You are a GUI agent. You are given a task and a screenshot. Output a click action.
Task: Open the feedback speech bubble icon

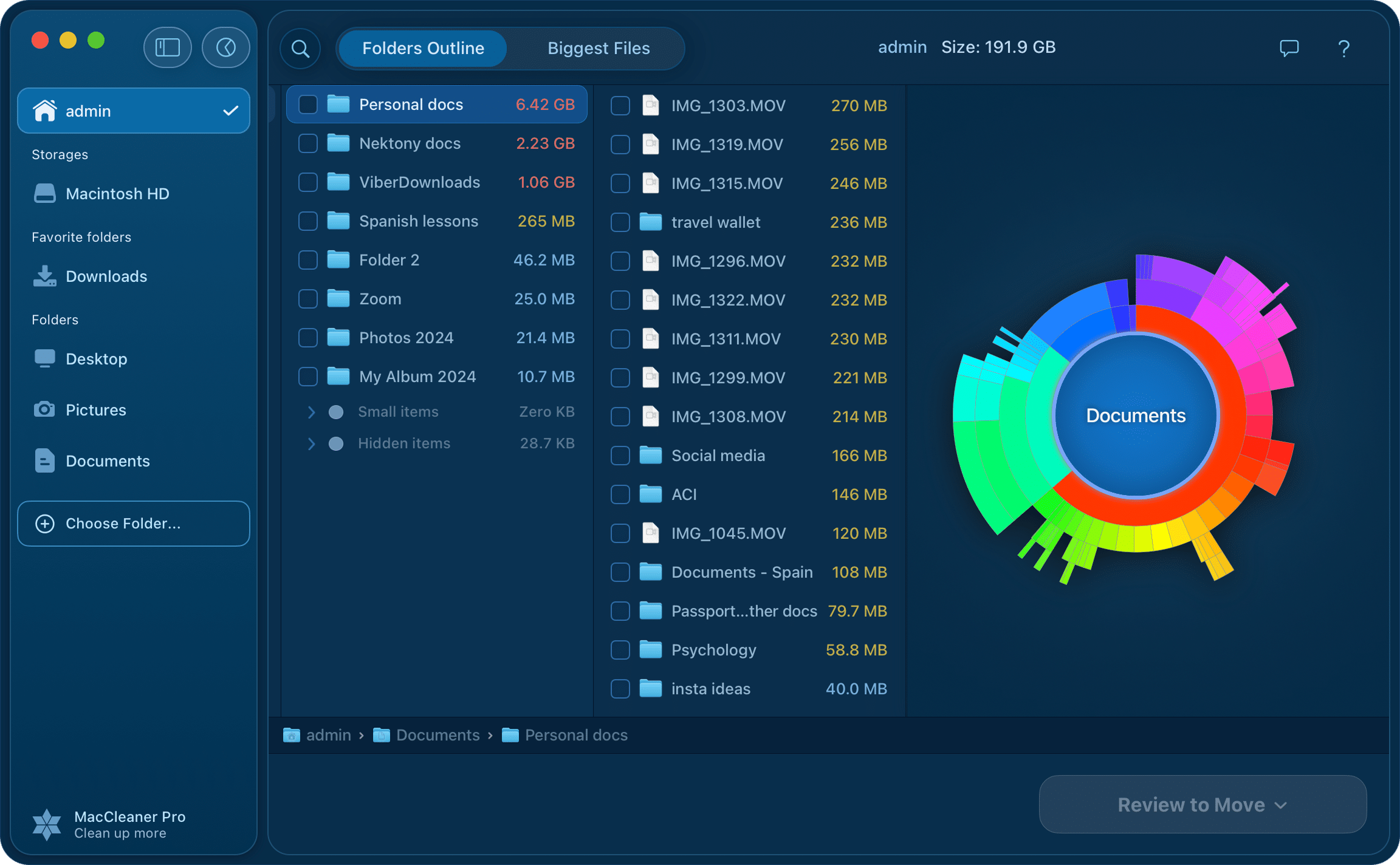1289,48
